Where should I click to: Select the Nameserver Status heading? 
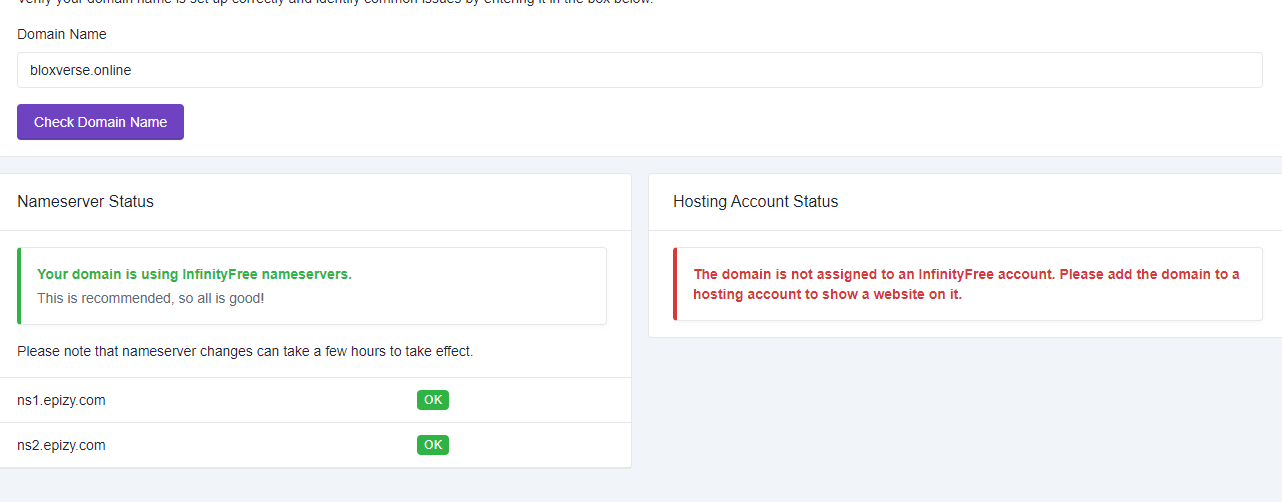coord(86,201)
